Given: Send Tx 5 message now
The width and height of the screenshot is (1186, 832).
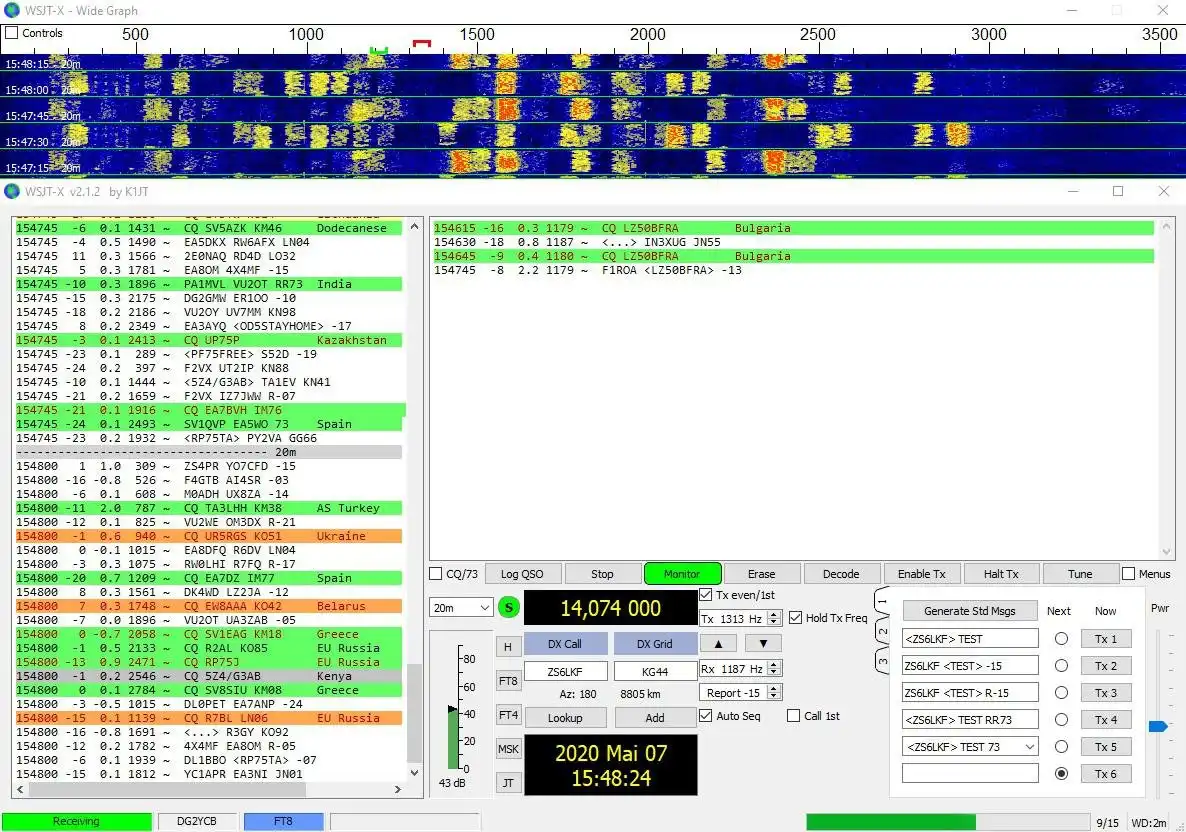Looking at the screenshot, I should [1106, 747].
